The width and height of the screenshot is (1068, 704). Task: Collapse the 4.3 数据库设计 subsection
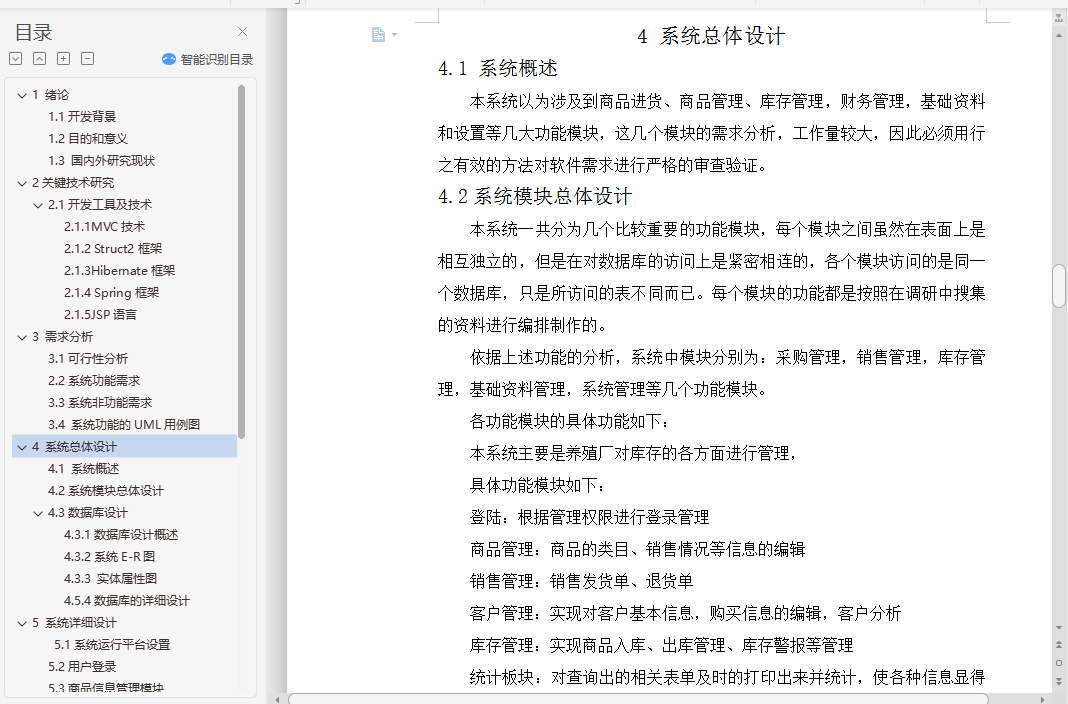(38, 513)
